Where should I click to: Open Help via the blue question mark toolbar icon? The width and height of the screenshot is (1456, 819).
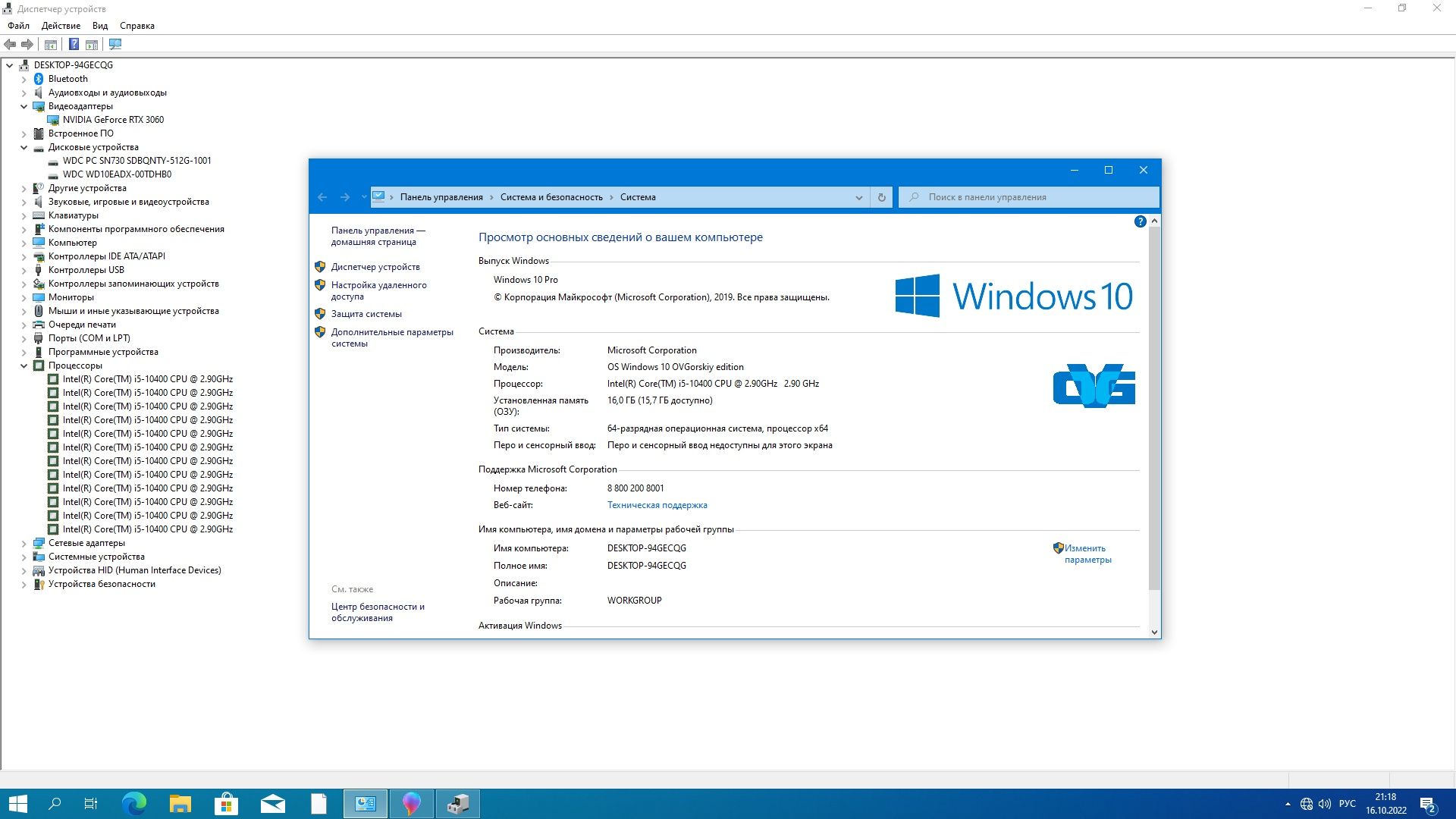click(74, 44)
